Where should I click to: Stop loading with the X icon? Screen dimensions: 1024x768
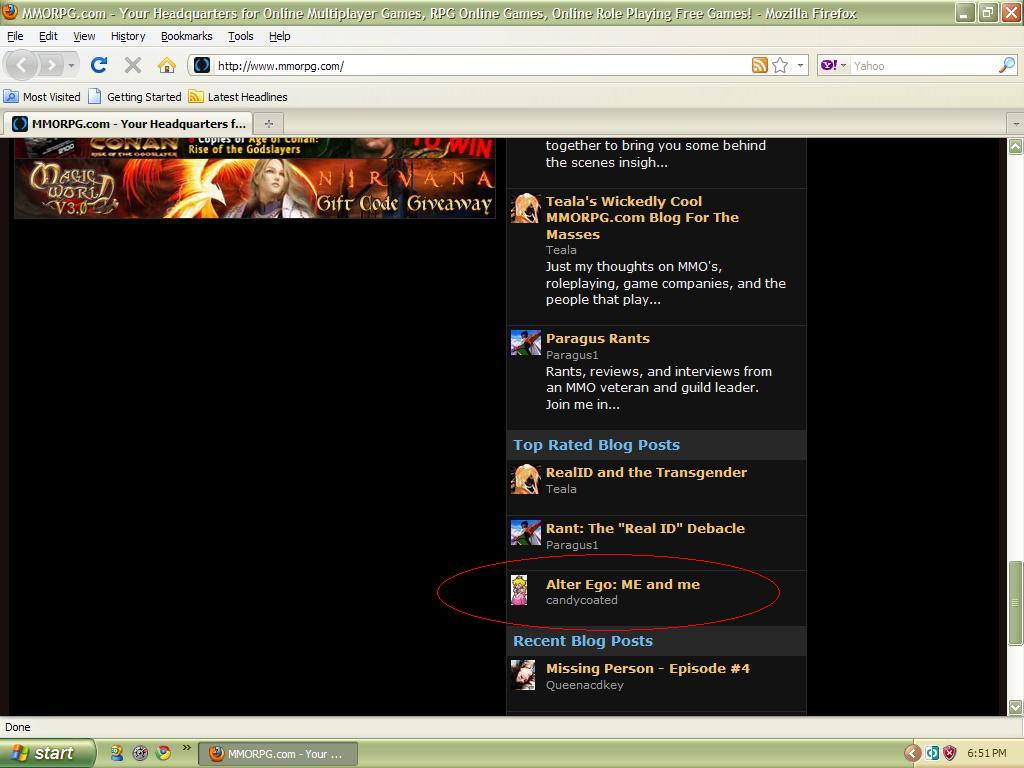point(133,65)
